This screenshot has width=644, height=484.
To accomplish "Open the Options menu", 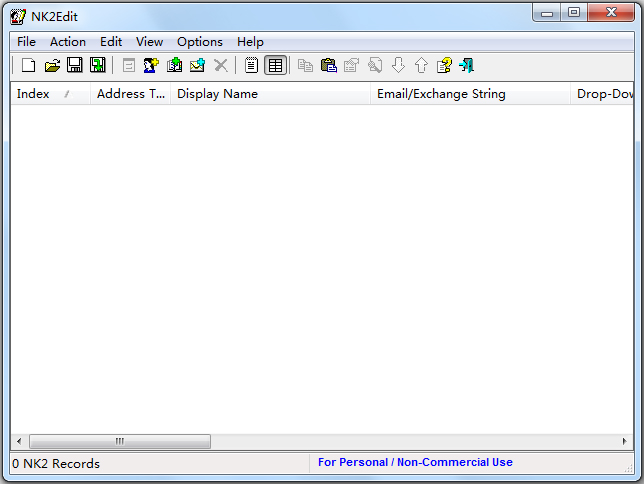I will [200, 42].
